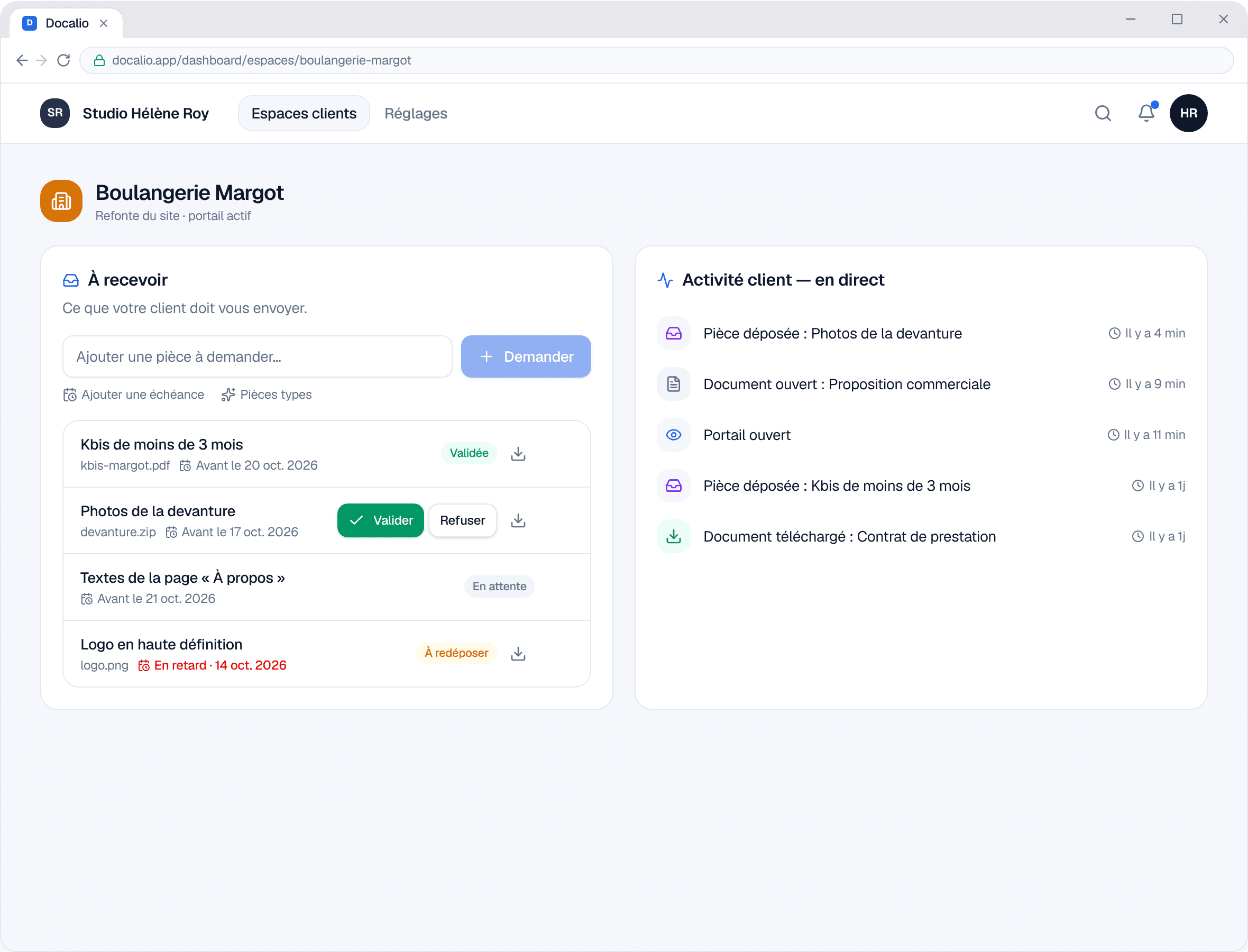
Task: Click inbox icon for Pièce déposée Kbis activity
Action: (673, 486)
